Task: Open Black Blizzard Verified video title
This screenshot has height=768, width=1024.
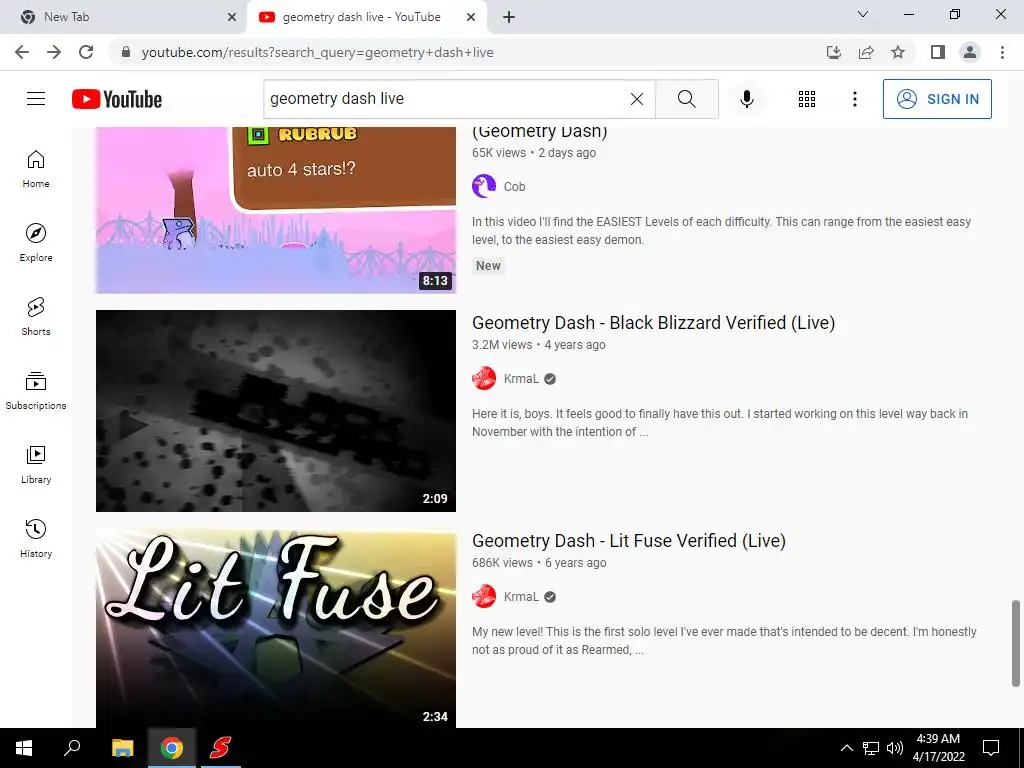Action: point(654,323)
